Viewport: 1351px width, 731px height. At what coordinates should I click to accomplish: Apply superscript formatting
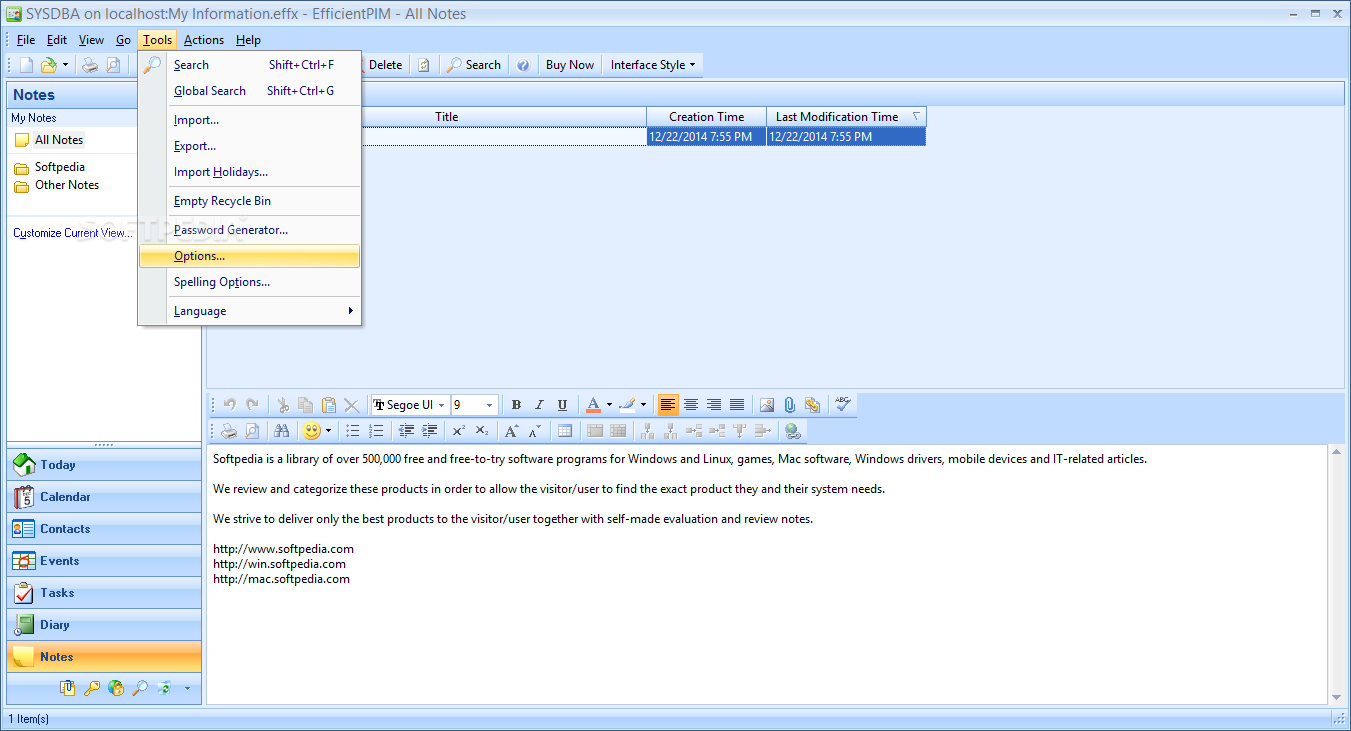(x=458, y=431)
